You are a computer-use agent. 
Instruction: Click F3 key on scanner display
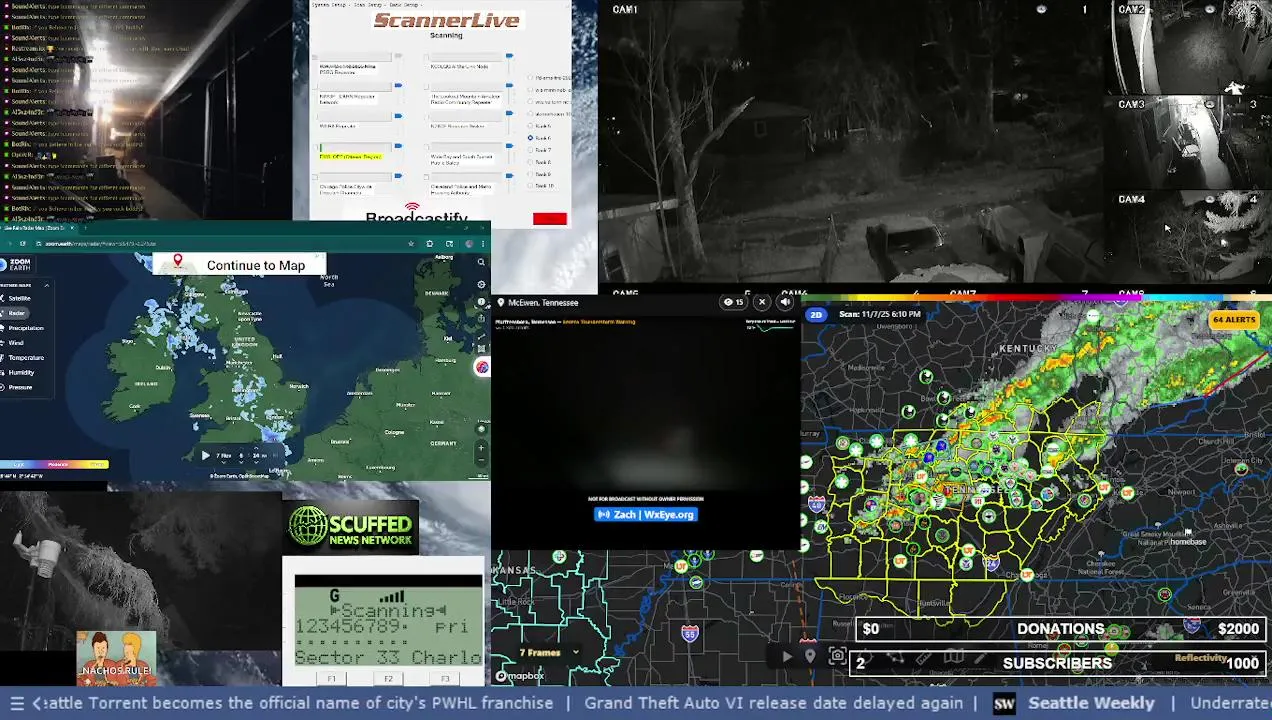coord(445,679)
